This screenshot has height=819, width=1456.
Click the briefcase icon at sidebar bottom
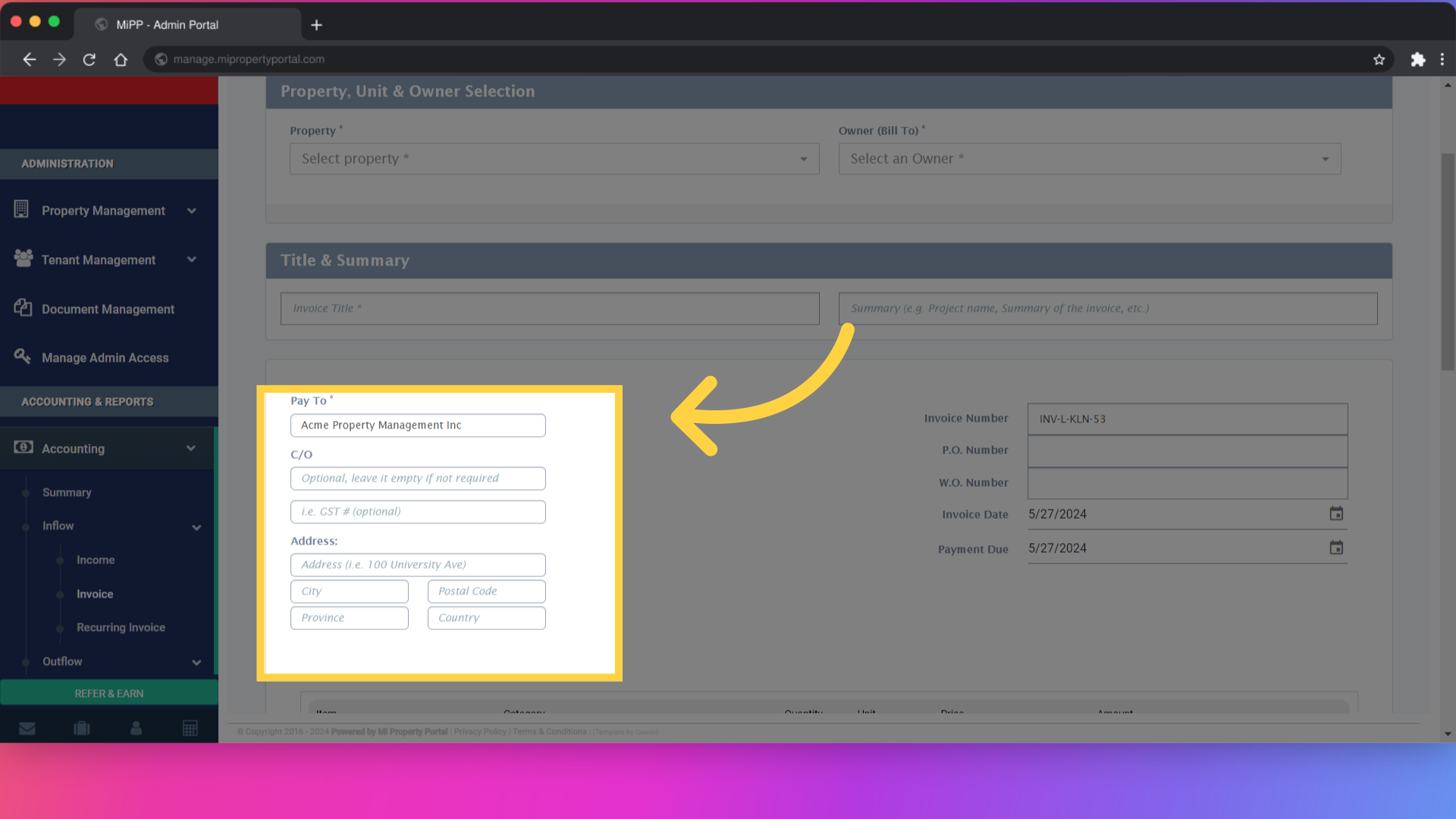point(81,728)
